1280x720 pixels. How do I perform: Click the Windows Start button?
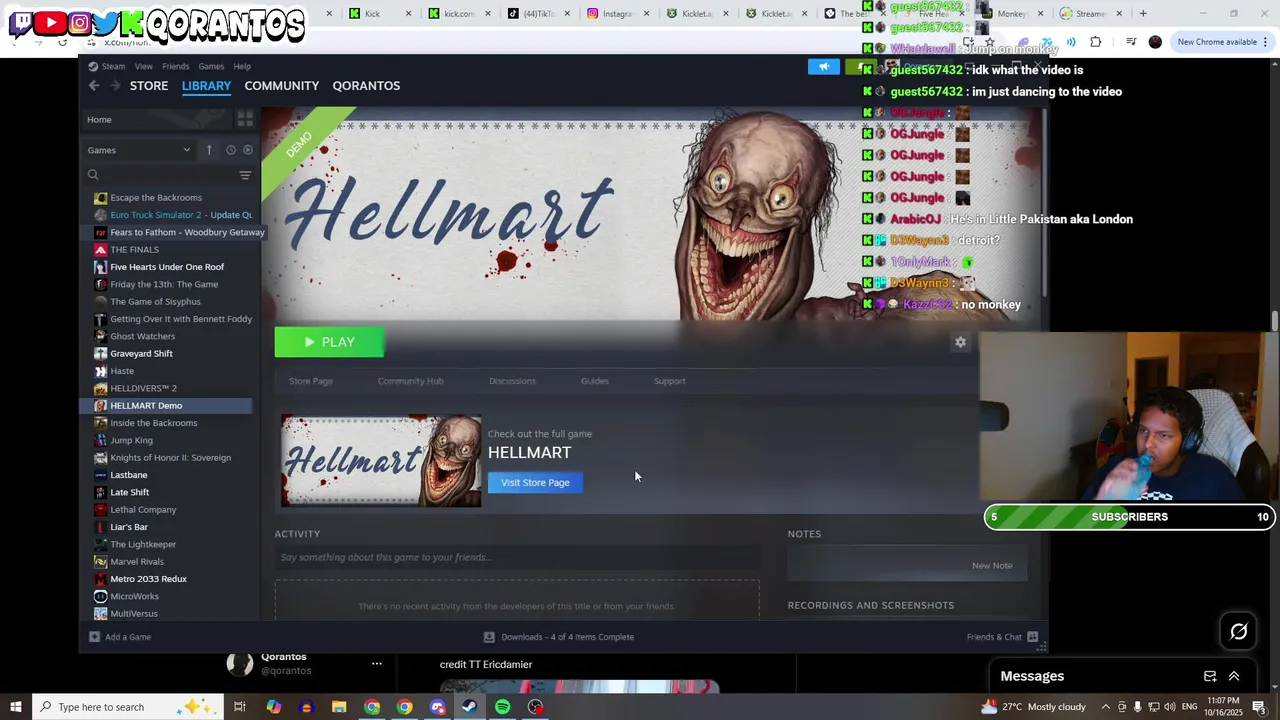pos(16,707)
